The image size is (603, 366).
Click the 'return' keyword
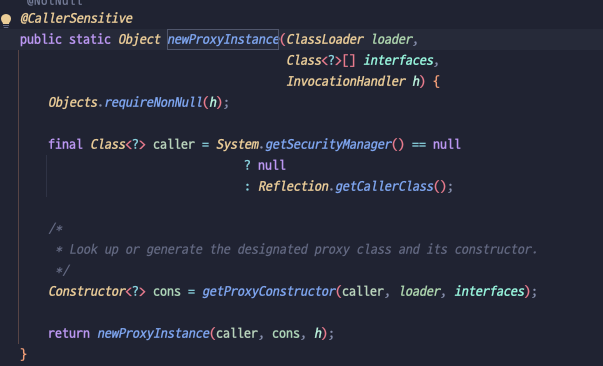(69, 333)
